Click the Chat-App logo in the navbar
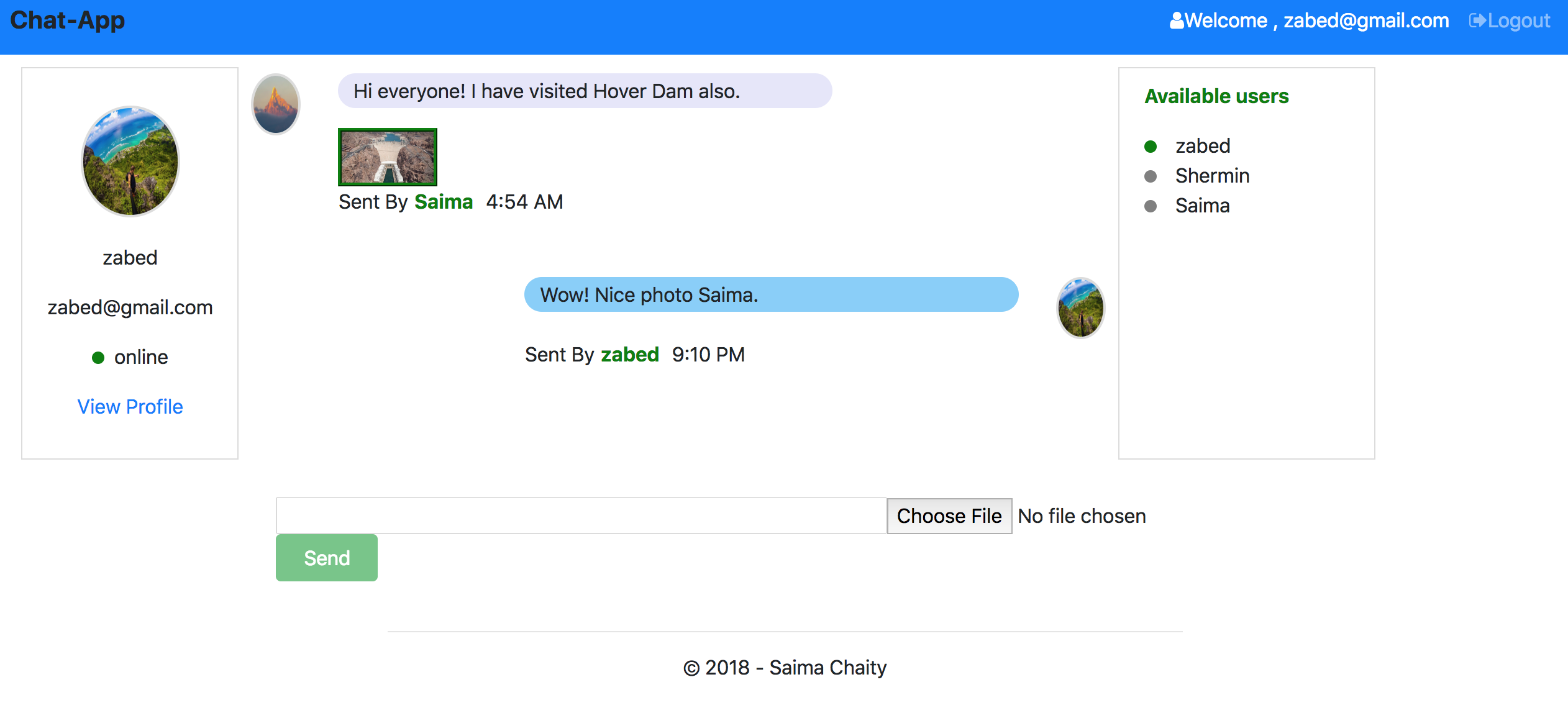This screenshot has width=1568, height=718. [x=68, y=20]
